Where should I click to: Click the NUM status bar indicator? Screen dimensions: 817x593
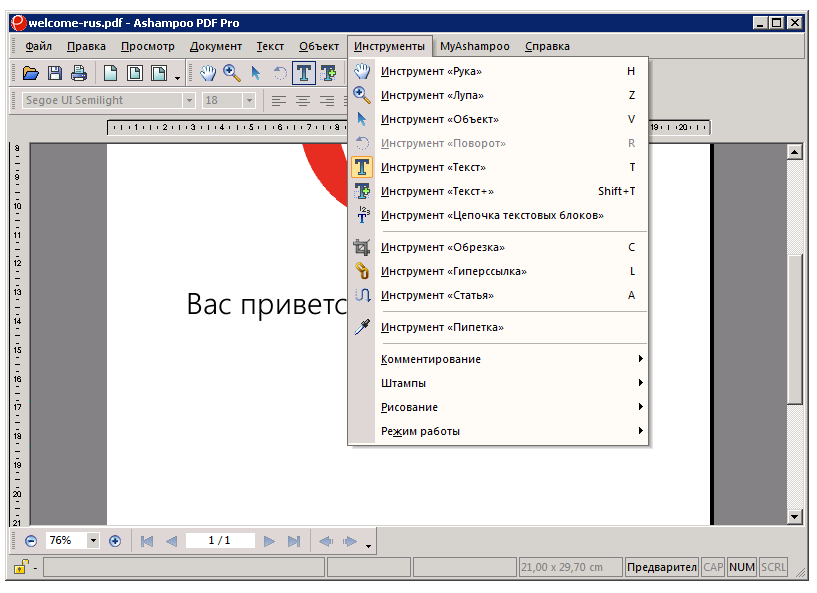point(742,567)
